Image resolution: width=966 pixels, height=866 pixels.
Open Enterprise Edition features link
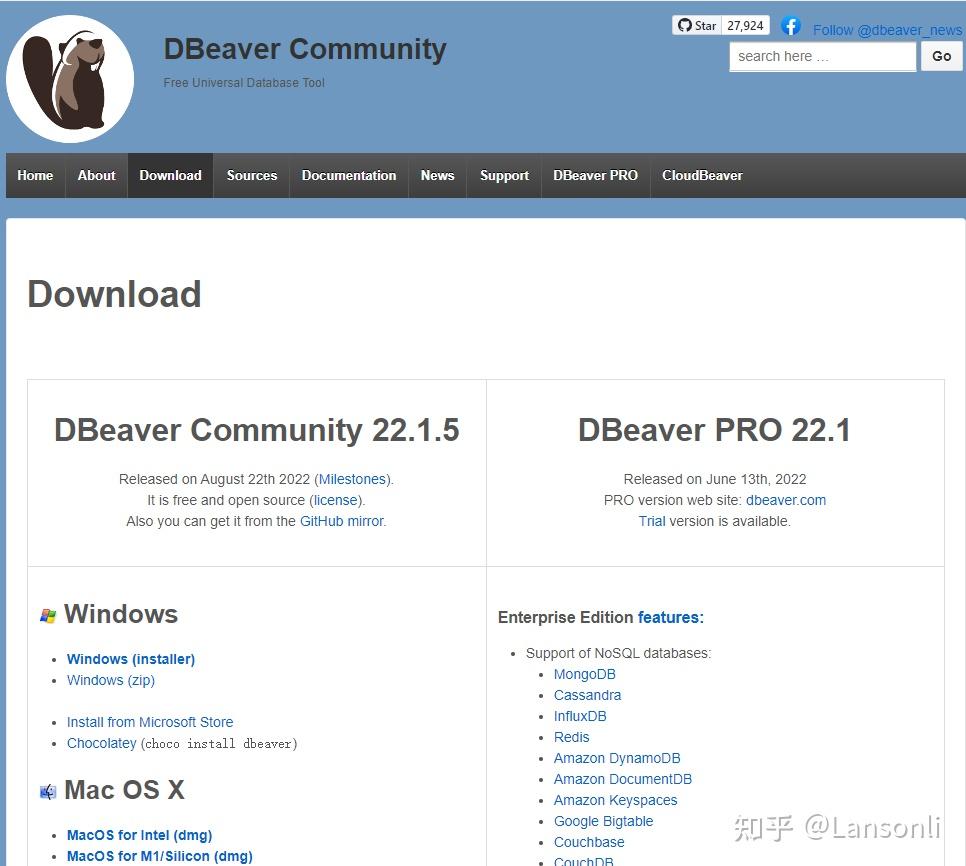pos(671,617)
